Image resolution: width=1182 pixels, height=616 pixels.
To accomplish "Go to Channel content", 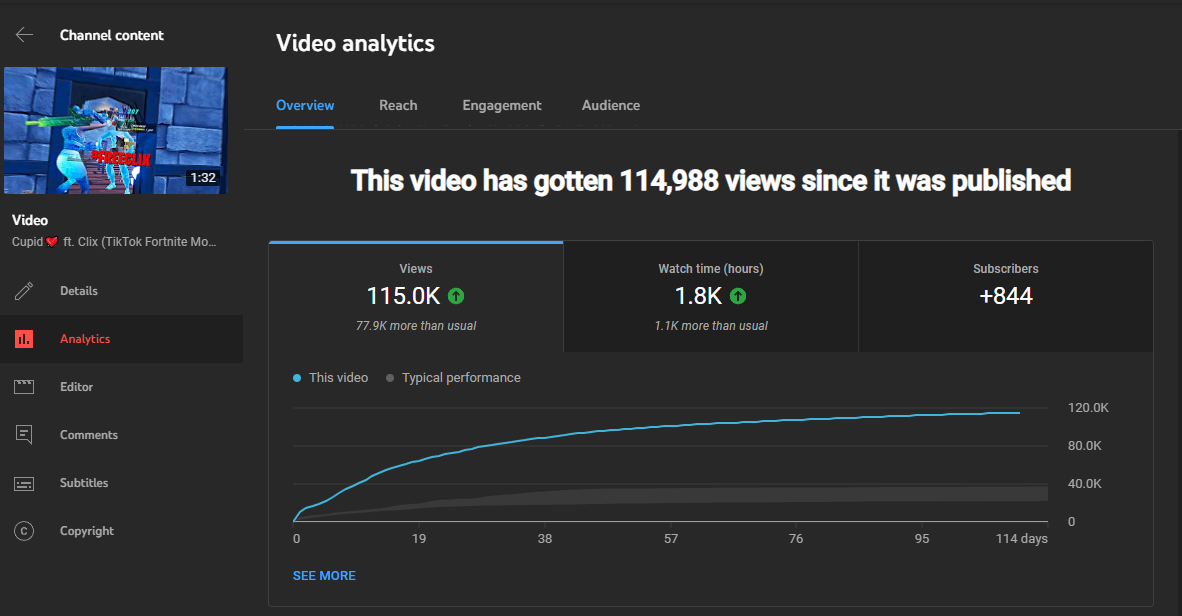I will tap(112, 35).
